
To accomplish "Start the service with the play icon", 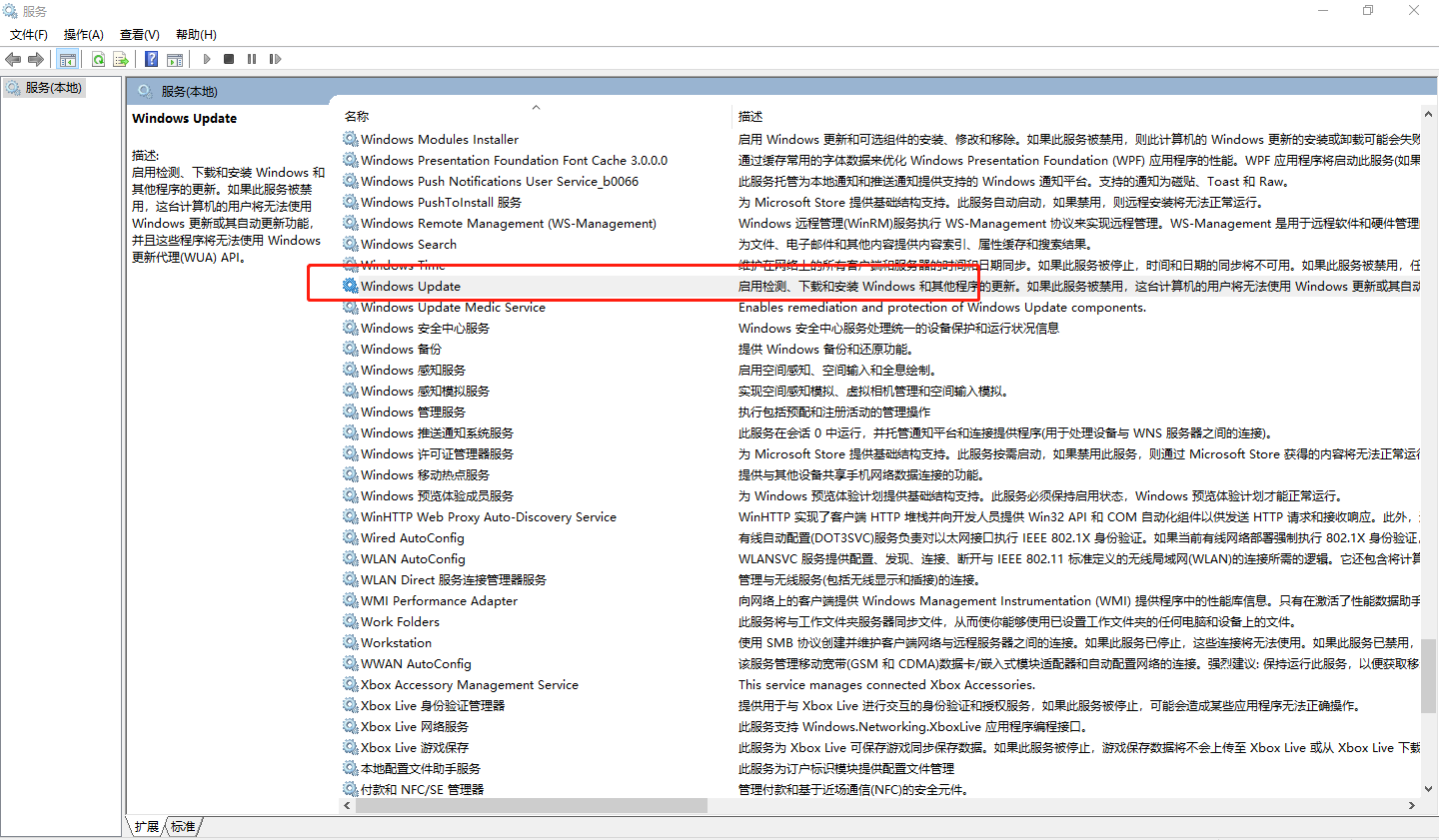I will 206,59.
